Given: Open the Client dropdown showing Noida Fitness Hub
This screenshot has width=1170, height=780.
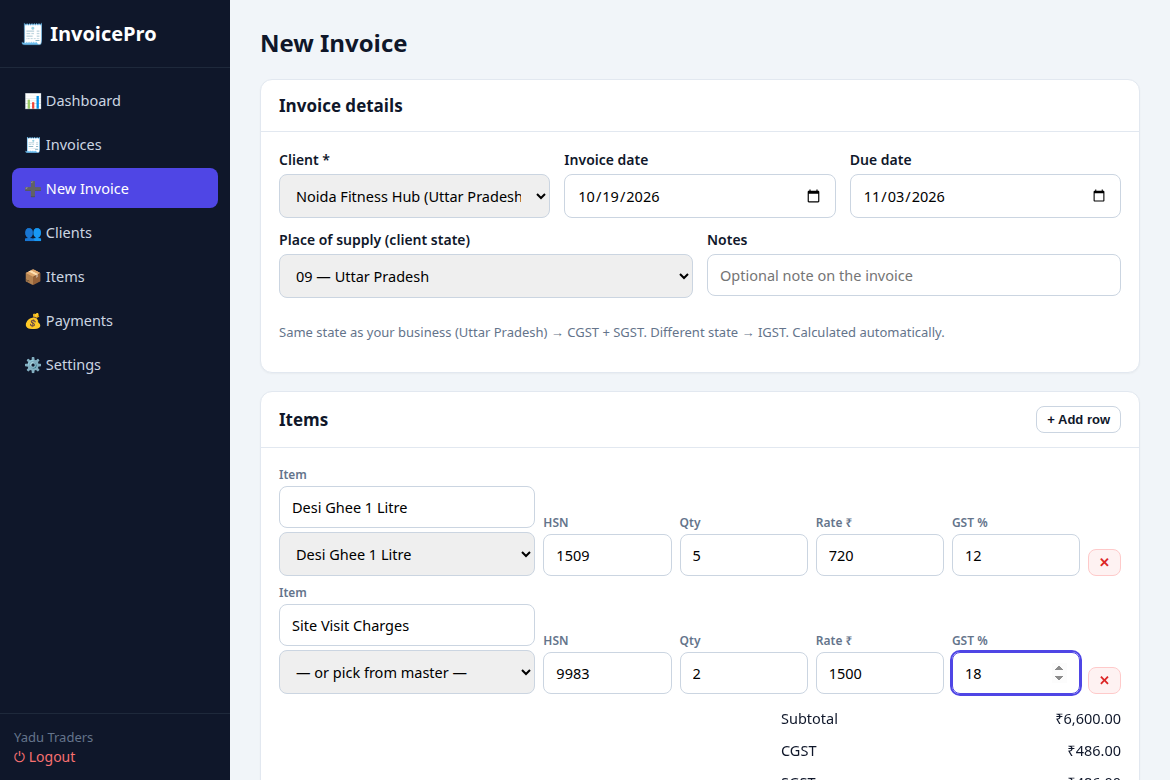Looking at the screenshot, I should pos(414,196).
